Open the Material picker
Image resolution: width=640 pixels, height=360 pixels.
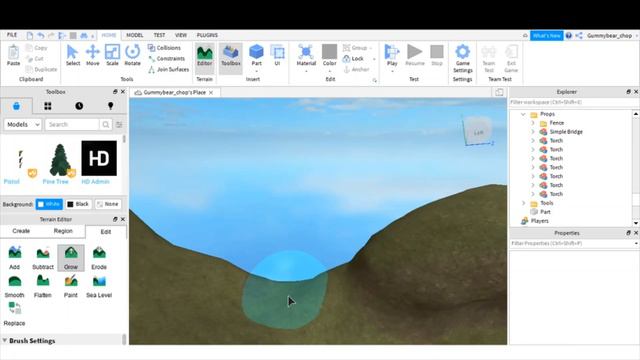pos(306,57)
